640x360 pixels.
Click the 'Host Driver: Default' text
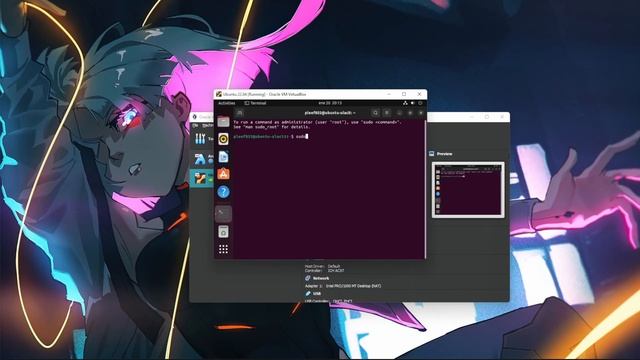(322, 266)
